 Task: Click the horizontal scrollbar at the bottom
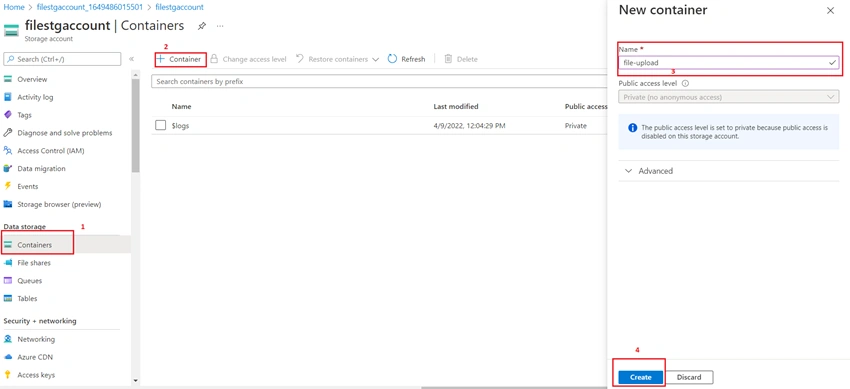[x=515, y=387]
